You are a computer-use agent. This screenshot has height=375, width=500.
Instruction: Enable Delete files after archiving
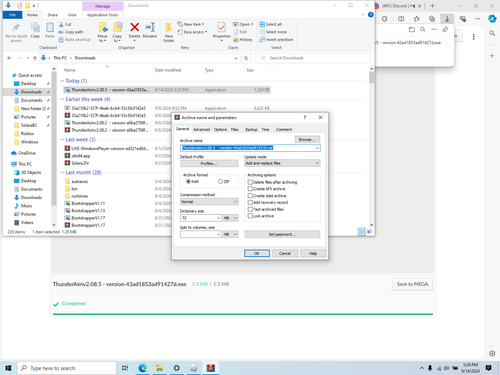coord(250,182)
